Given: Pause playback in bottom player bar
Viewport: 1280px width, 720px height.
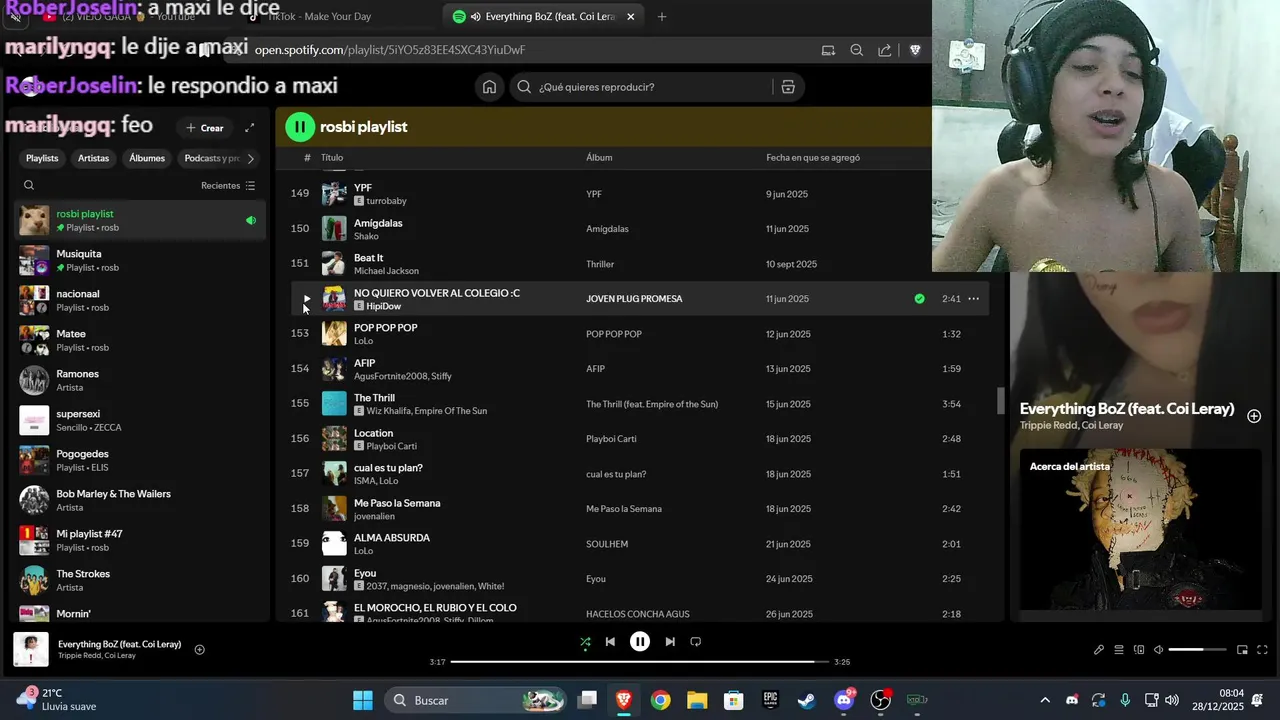Looking at the screenshot, I should [x=640, y=642].
